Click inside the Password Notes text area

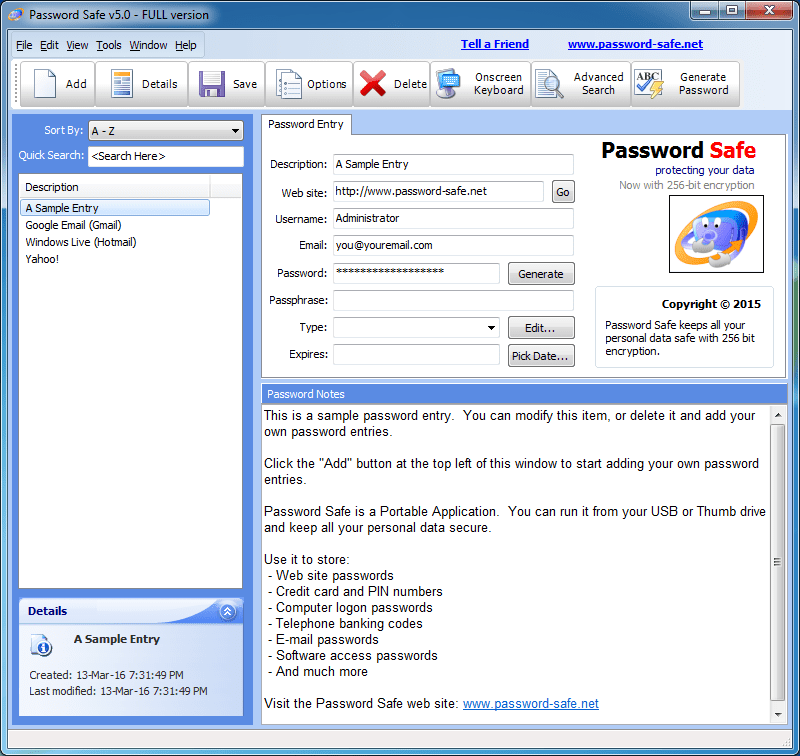(x=515, y=564)
